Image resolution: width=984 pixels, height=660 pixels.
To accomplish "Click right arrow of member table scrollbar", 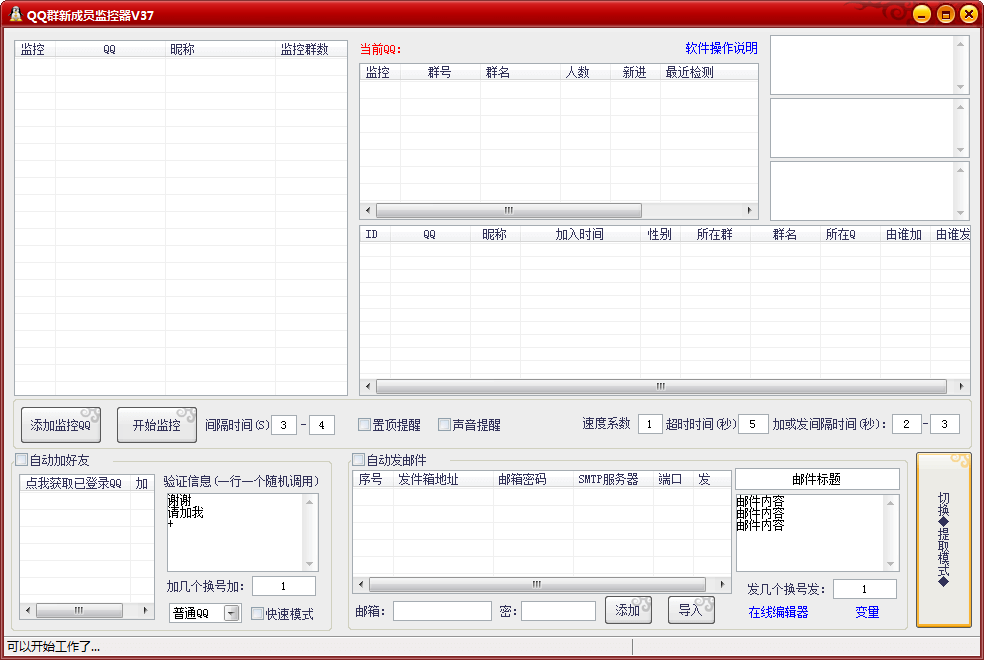I will click(x=961, y=386).
